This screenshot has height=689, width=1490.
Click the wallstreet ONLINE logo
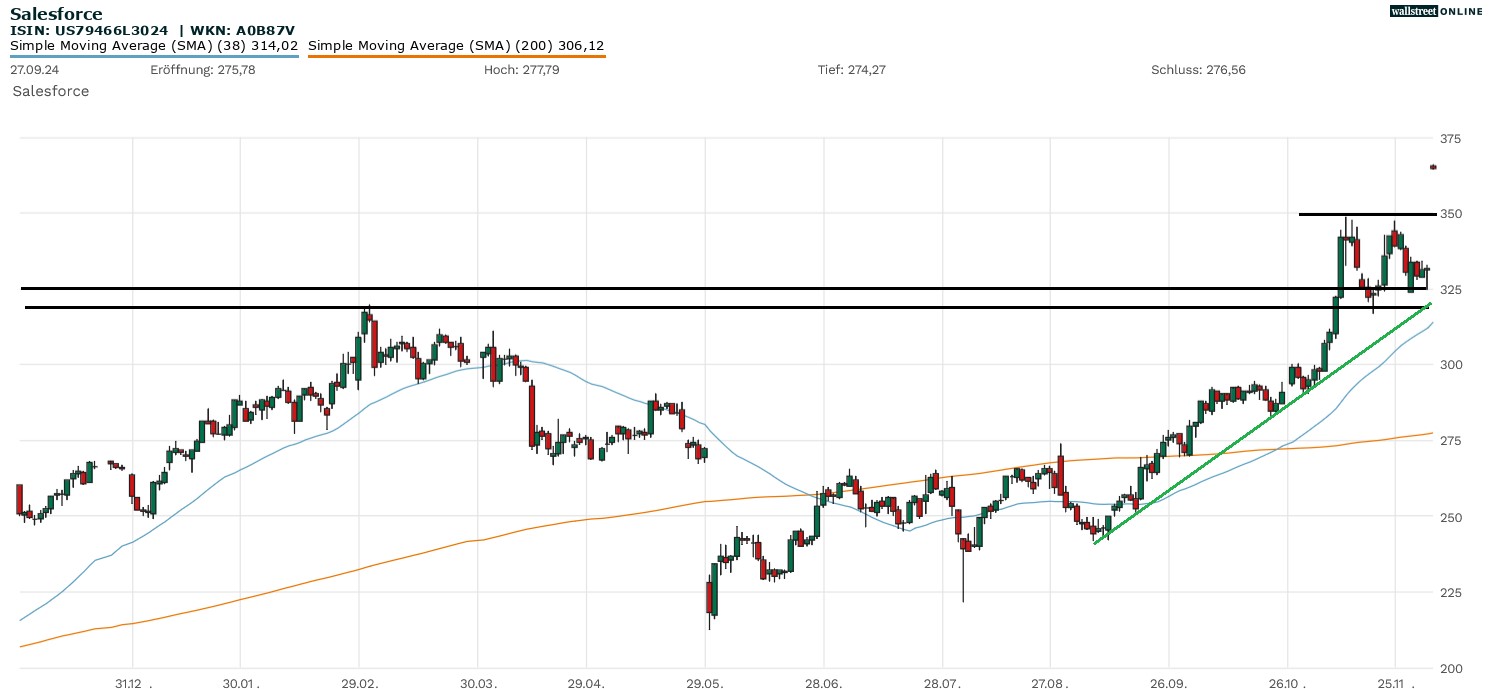[1436, 11]
